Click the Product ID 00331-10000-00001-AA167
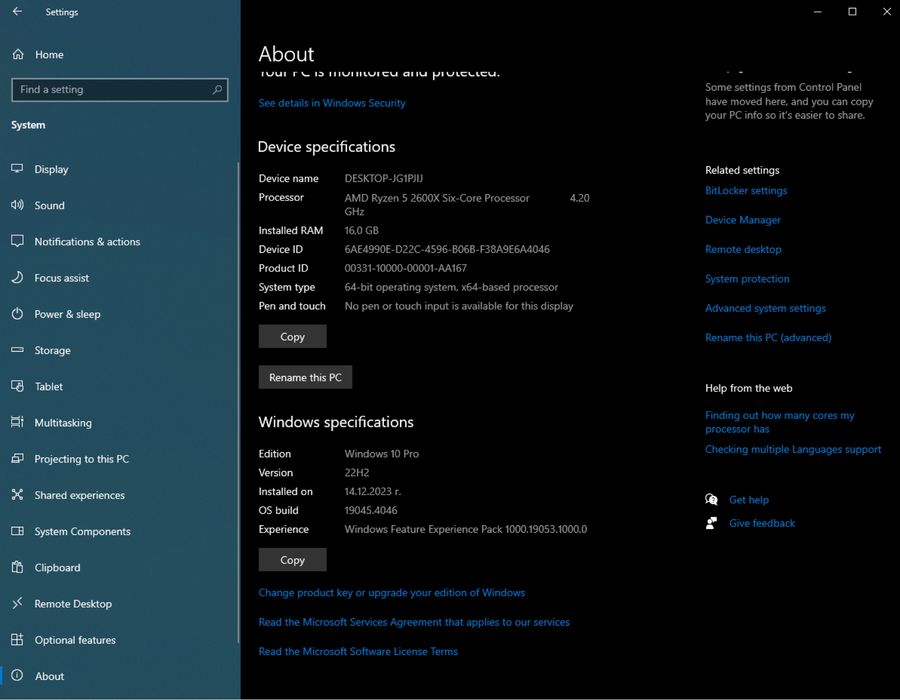Image resolution: width=900 pixels, height=700 pixels. (x=405, y=268)
